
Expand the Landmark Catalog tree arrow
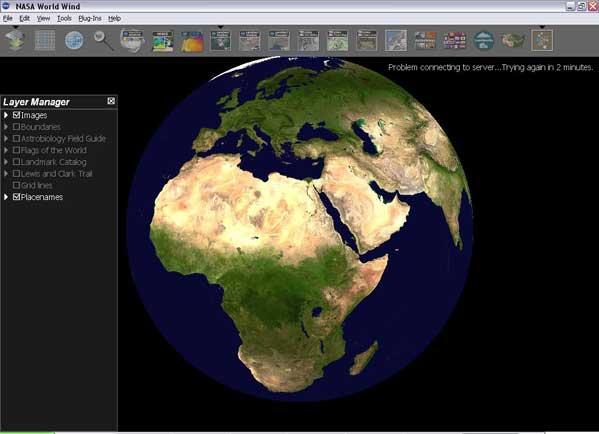(6, 162)
